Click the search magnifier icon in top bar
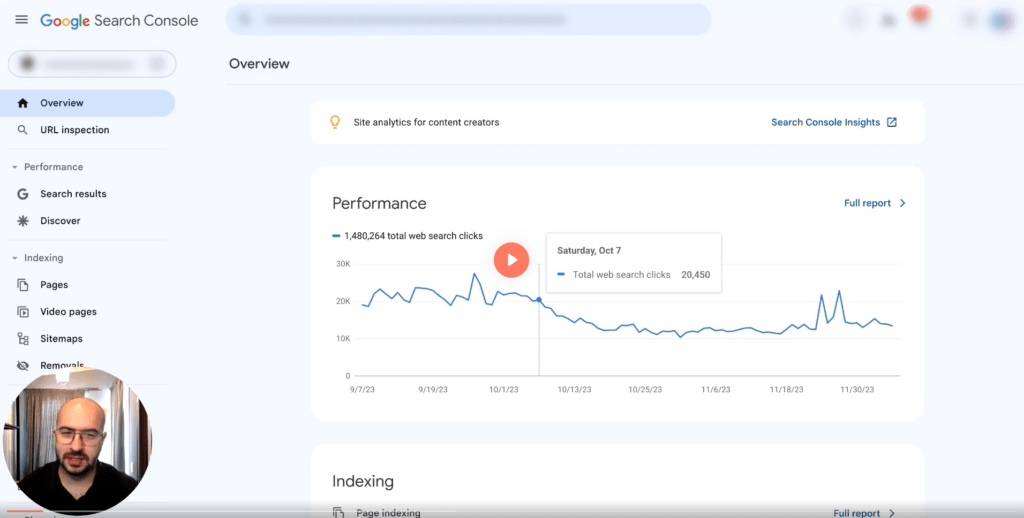This screenshot has height=518, width=1024. point(245,20)
